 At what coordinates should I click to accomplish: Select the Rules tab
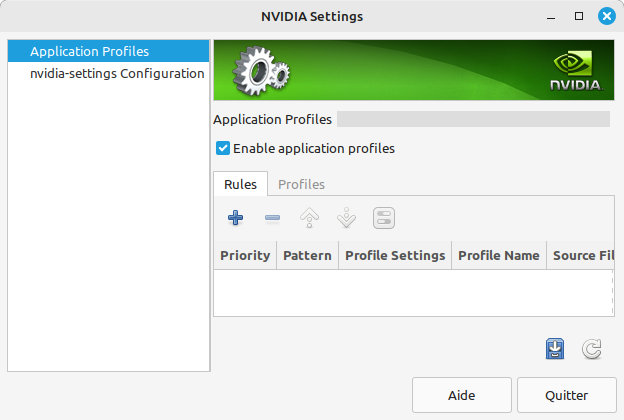(x=240, y=184)
